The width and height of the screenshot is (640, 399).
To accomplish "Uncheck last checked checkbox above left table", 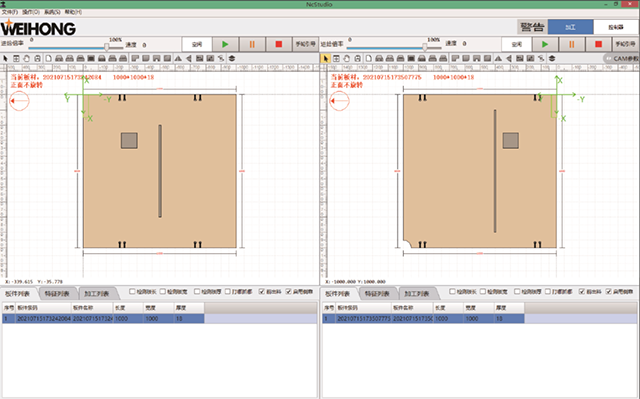I will click(289, 291).
